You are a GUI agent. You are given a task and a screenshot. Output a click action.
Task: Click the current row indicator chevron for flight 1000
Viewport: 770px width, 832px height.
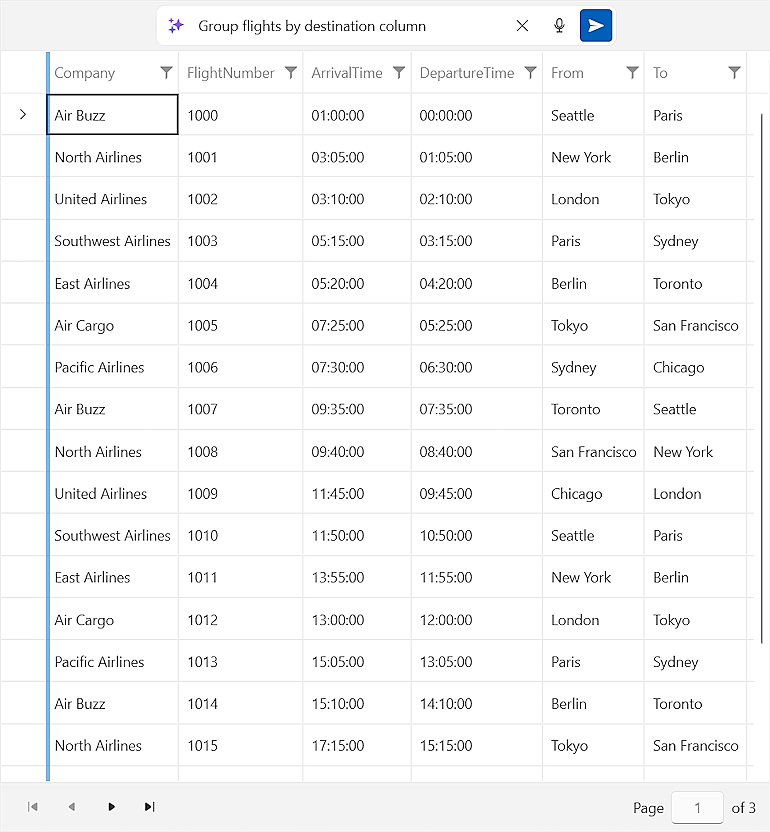click(23, 115)
